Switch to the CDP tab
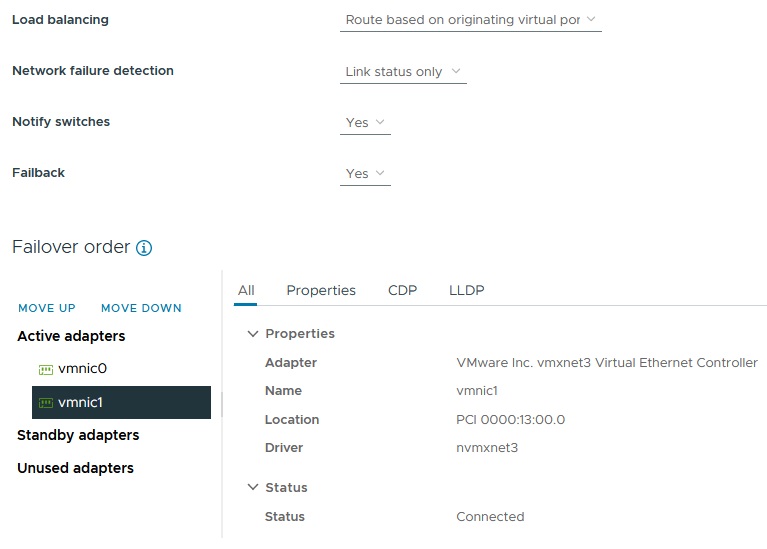 point(402,291)
